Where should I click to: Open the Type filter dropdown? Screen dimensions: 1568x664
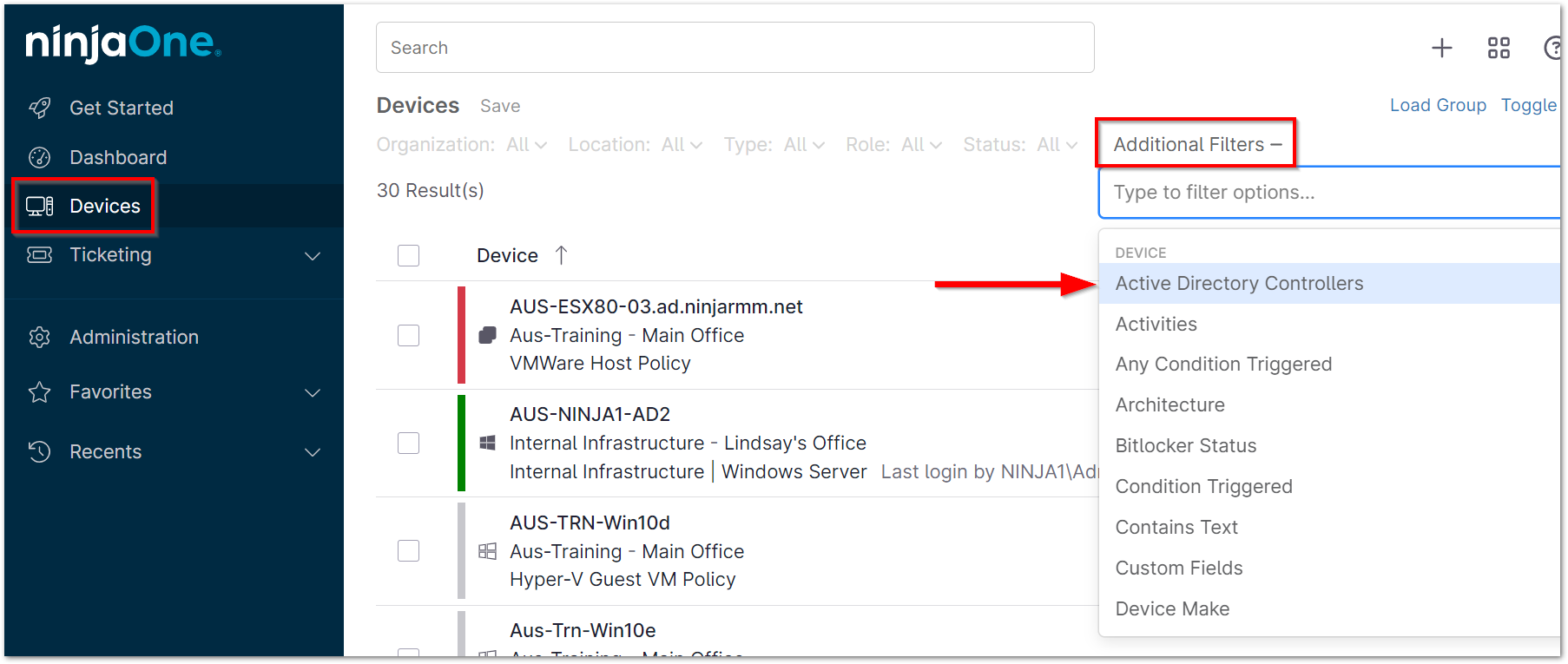point(774,145)
